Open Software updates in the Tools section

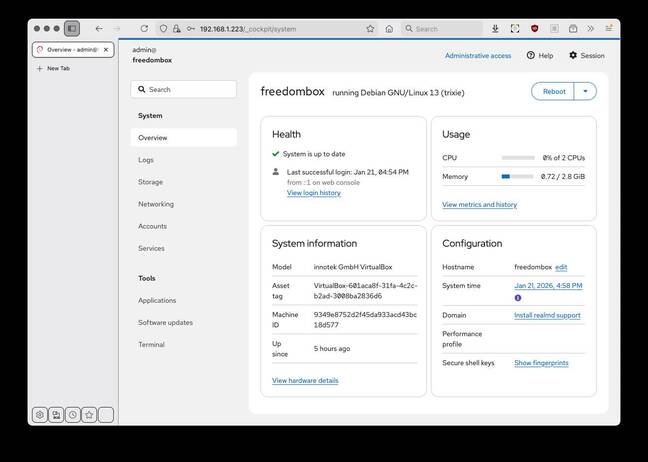point(166,322)
